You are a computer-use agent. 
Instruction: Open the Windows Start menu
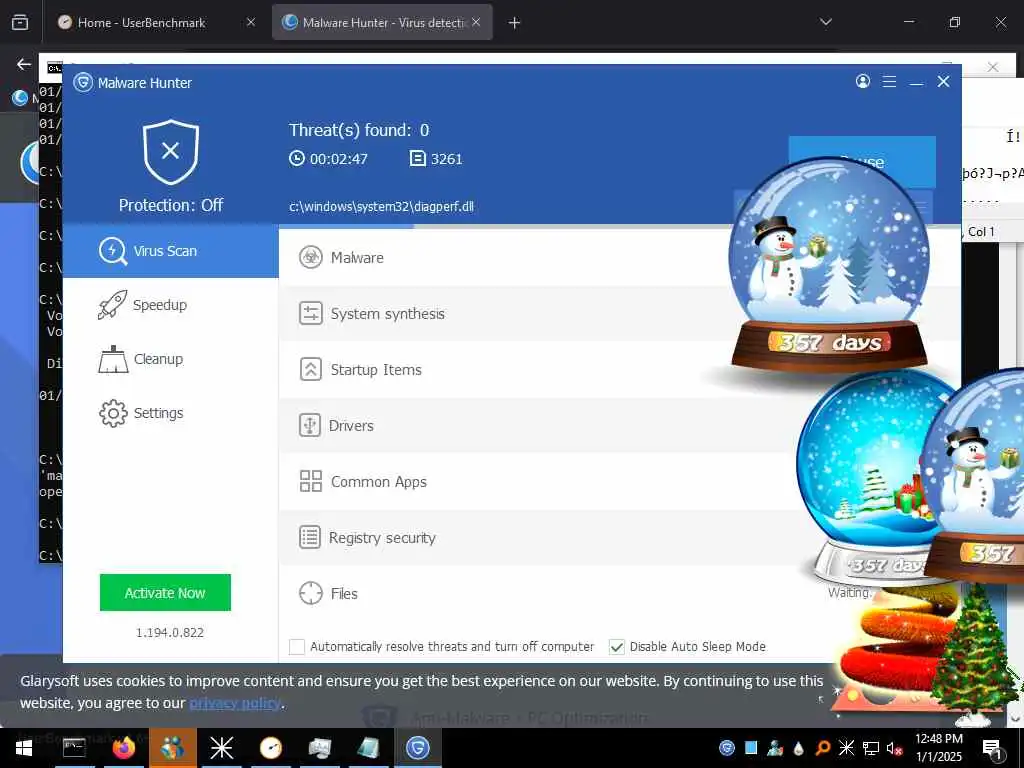coord(24,748)
